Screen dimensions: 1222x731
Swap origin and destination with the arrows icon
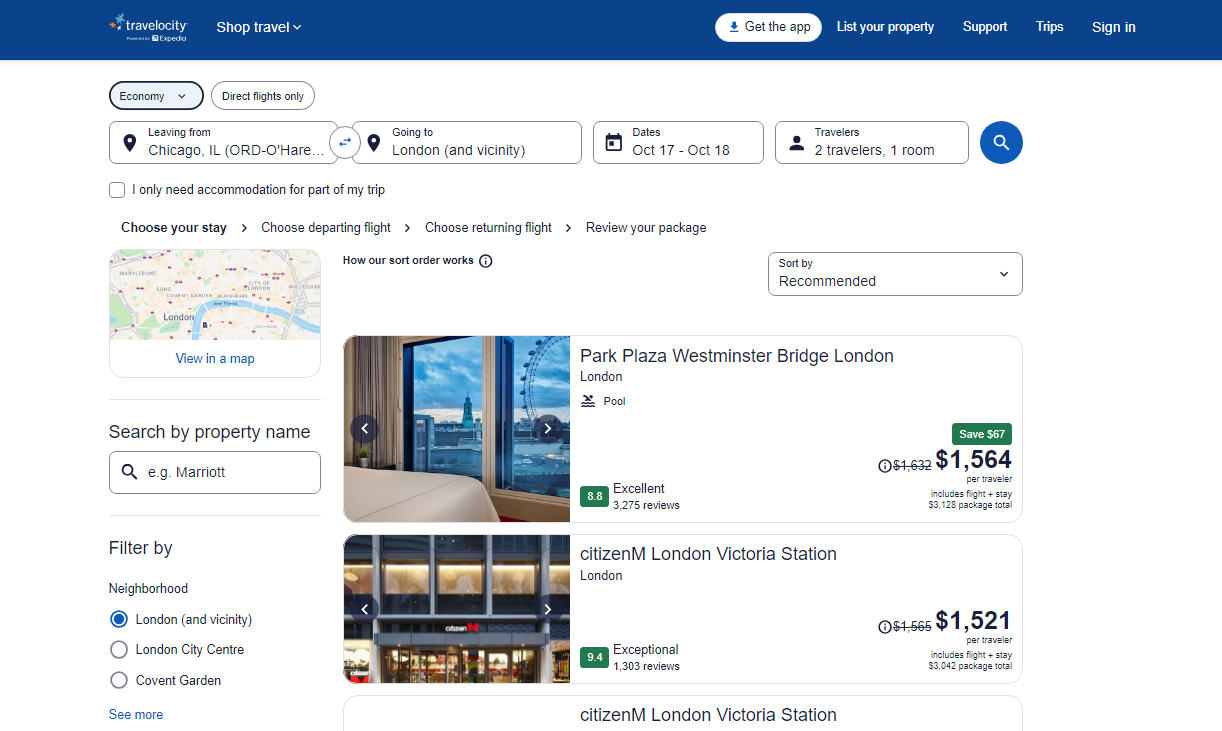click(x=344, y=142)
